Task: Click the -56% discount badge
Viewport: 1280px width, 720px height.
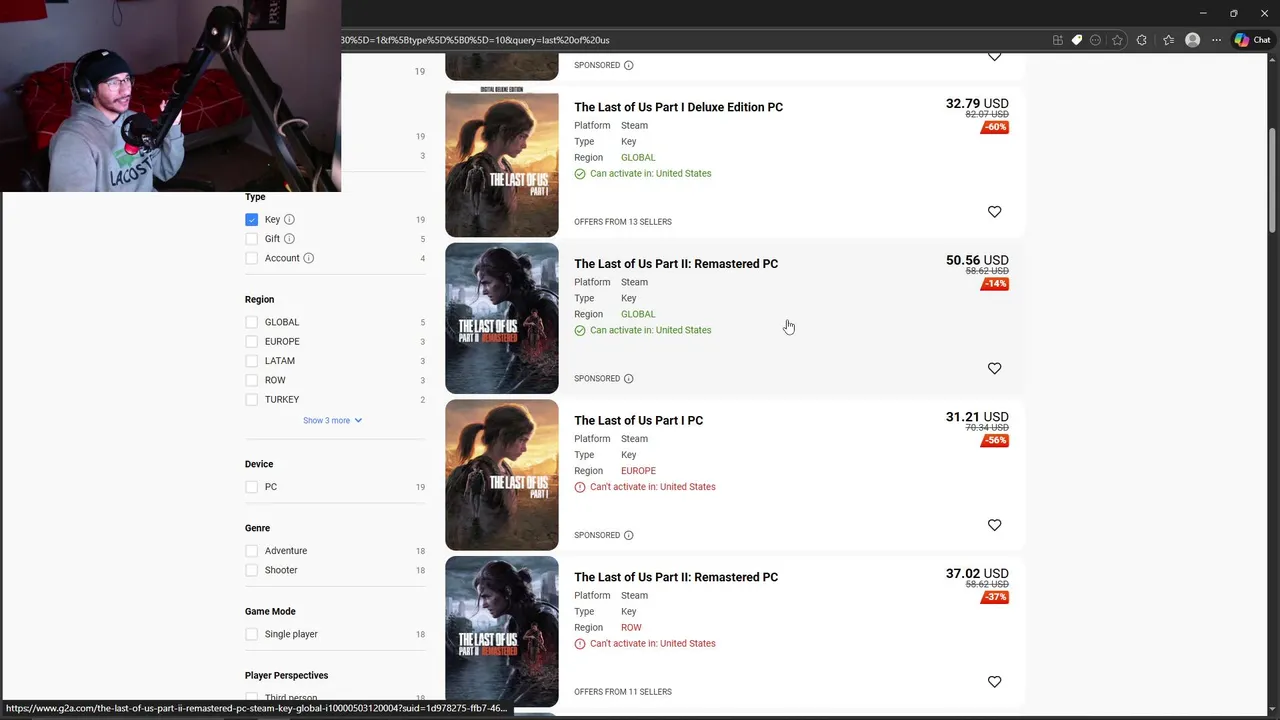Action: point(995,440)
